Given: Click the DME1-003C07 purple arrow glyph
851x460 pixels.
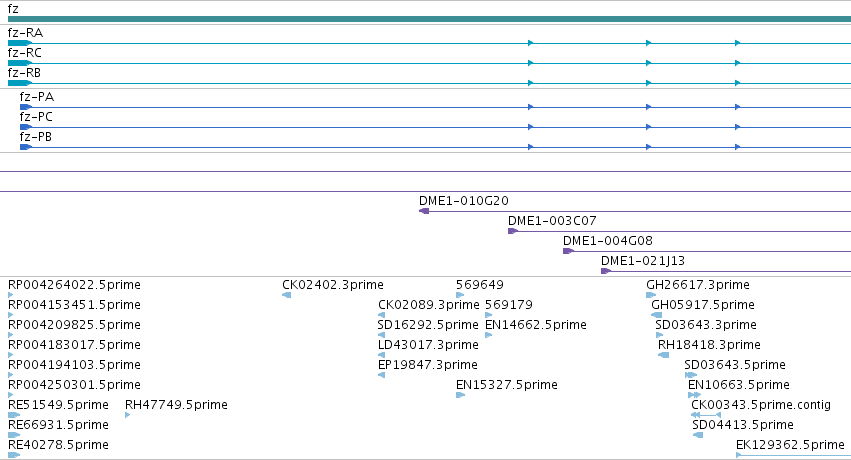Looking at the screenshot, I should [513, 231].
